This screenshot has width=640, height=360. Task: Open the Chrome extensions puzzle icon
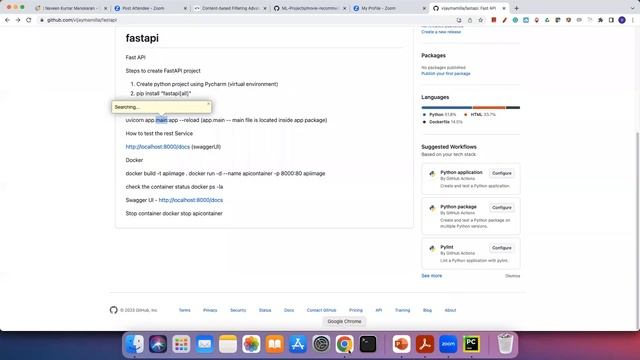pos(600,20)
